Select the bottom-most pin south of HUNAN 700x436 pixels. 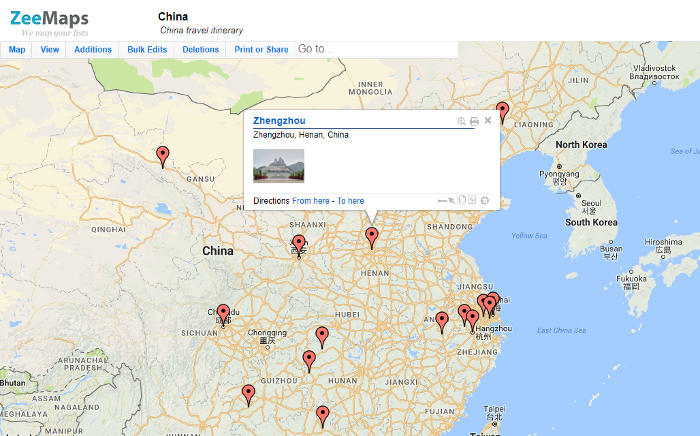(323, 416)
